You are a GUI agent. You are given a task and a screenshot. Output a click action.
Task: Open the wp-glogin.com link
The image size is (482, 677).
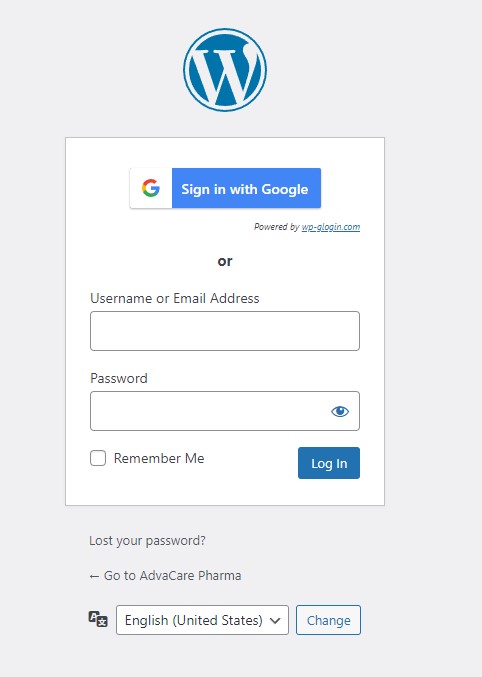click(x=331, y=227)
